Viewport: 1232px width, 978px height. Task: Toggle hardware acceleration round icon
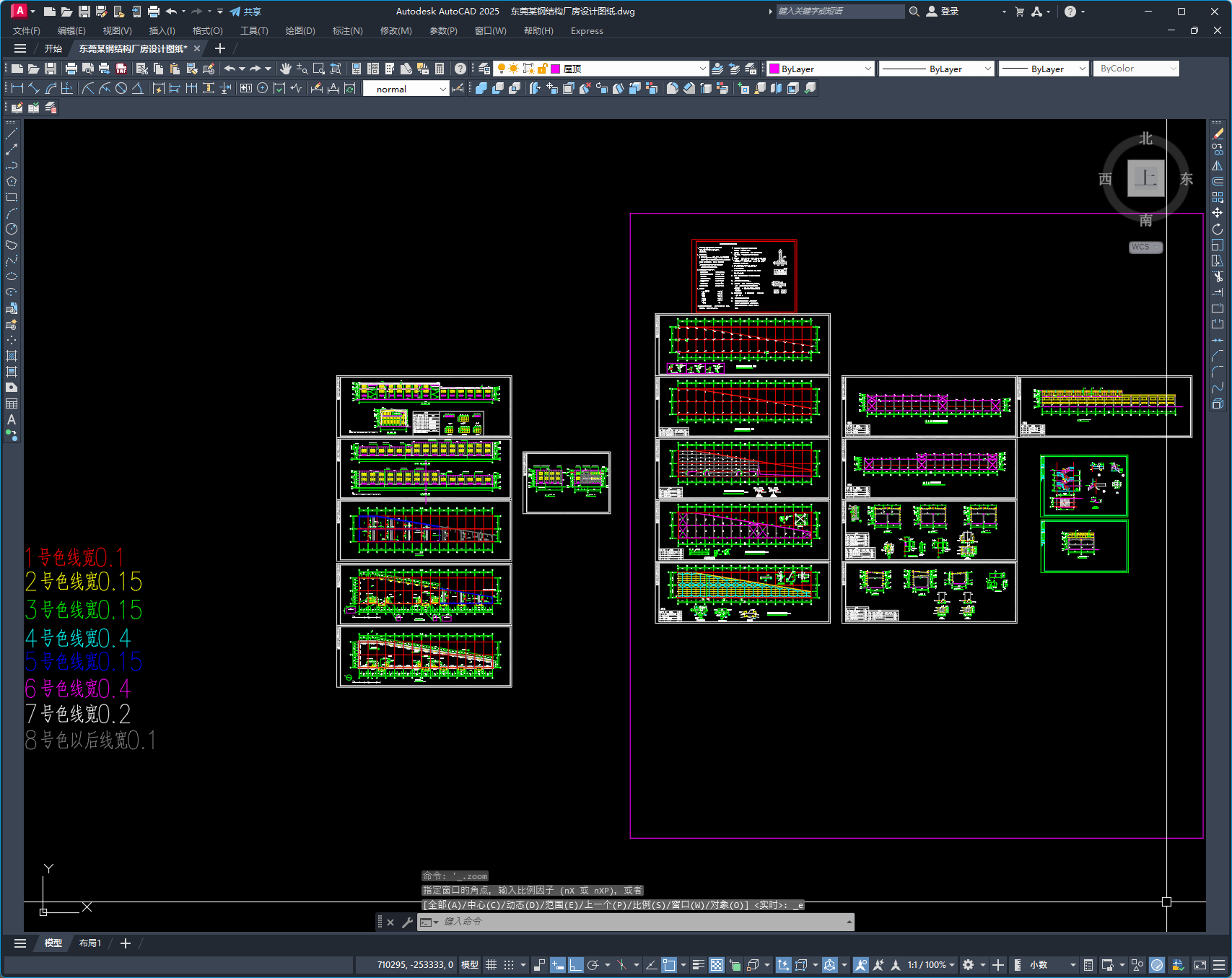click(x=1157, y=965)
